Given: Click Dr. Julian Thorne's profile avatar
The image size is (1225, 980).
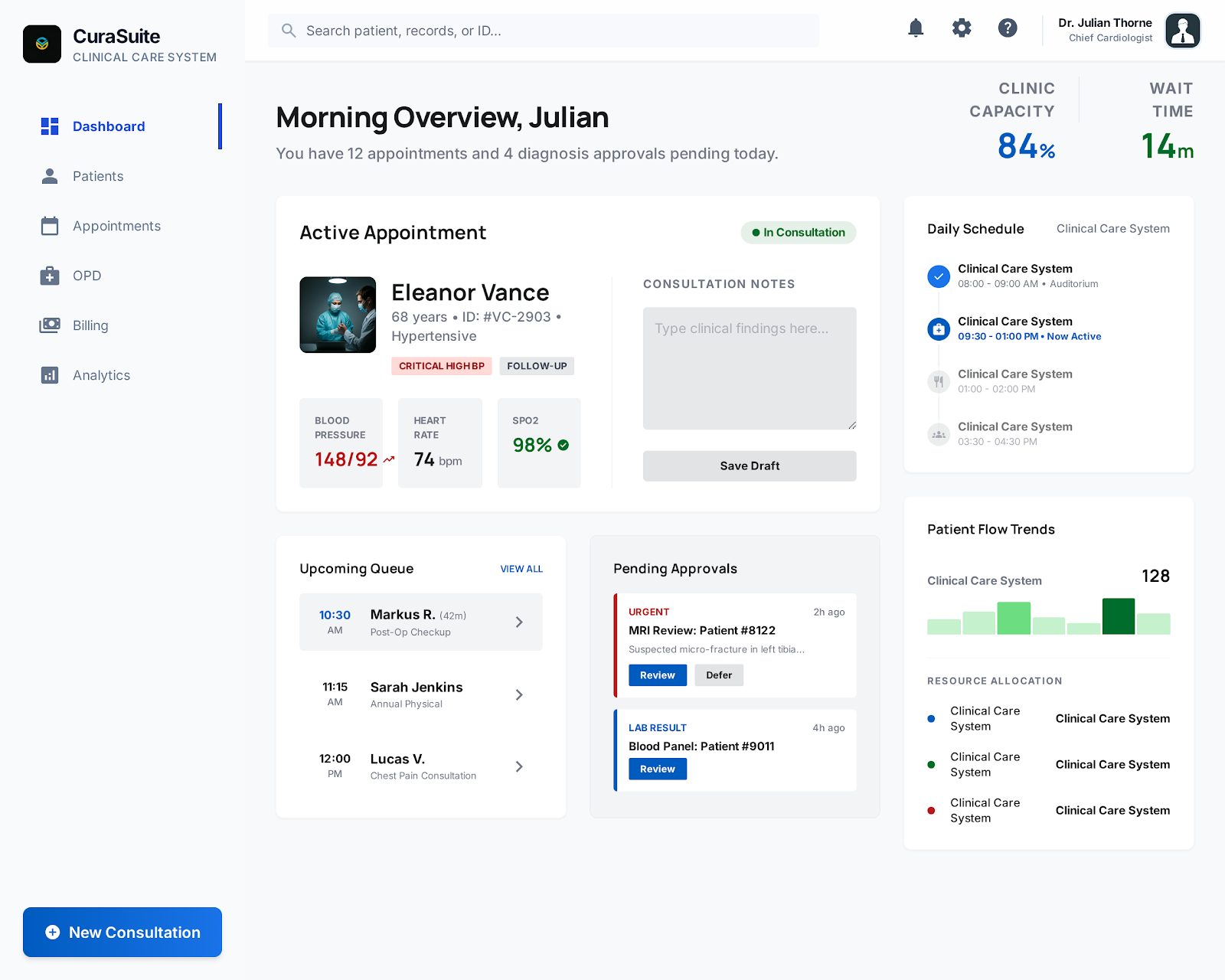Looking at the screenshot, I should point(1182,31).
